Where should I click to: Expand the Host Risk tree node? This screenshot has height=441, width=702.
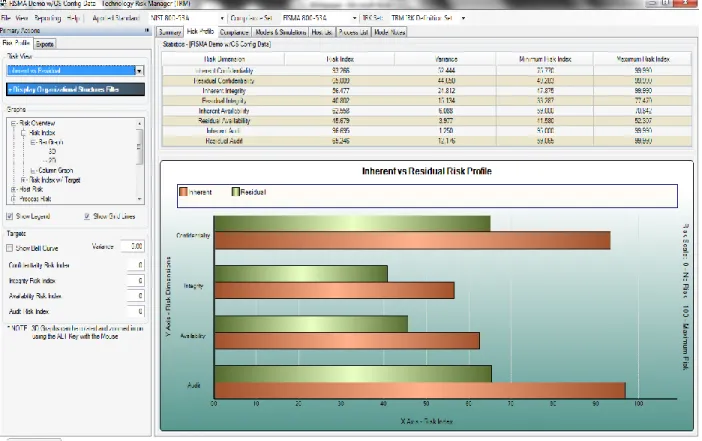tap(13, 189)
